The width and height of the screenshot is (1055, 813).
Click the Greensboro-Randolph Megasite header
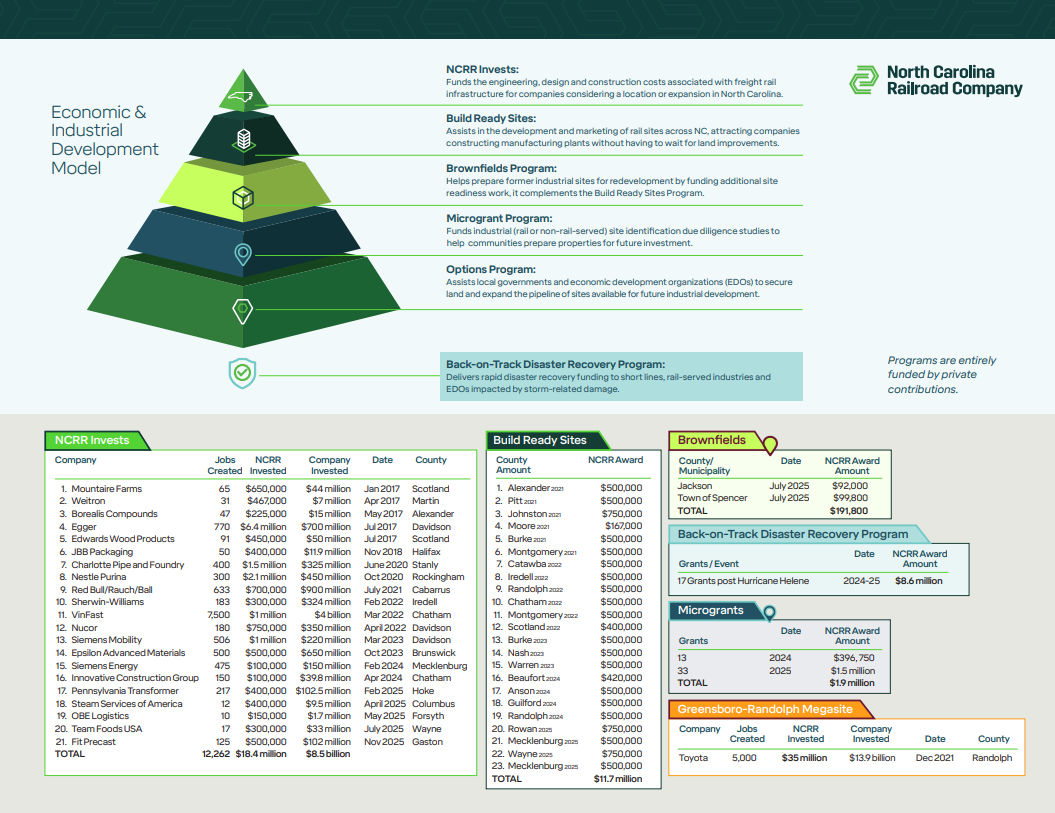[765, 709]
